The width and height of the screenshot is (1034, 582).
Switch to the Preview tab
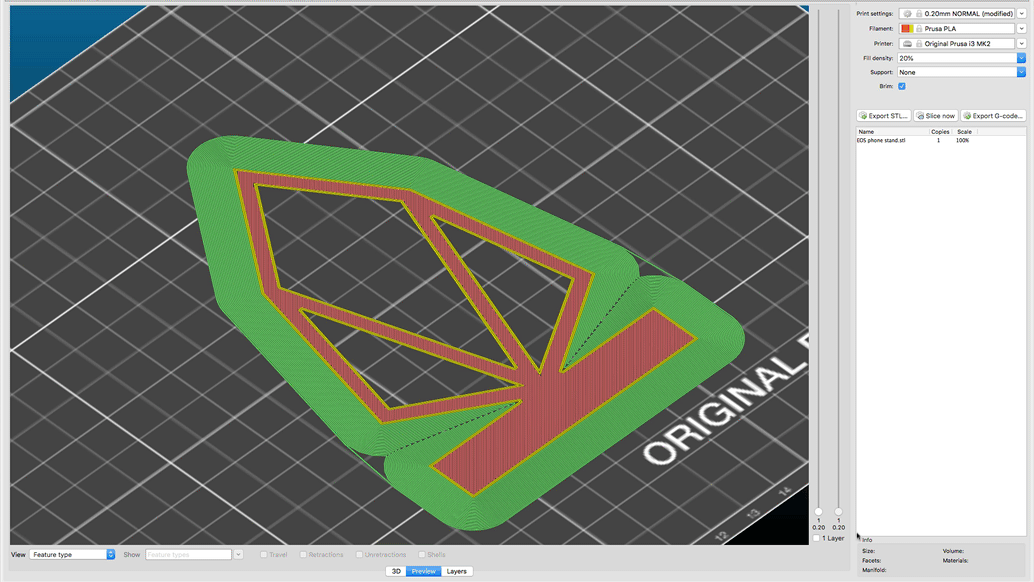[423, 571]
